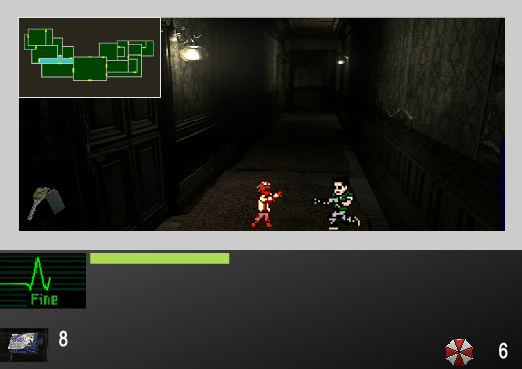Select the handgun ammo clip icon
The height and width of the screenshot is (369, 522).
click(24, 345)
